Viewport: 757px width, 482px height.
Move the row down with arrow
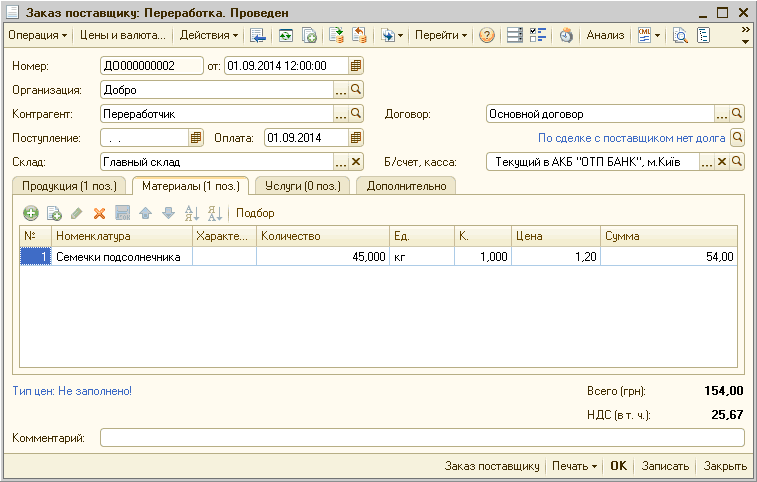(168, 213)
